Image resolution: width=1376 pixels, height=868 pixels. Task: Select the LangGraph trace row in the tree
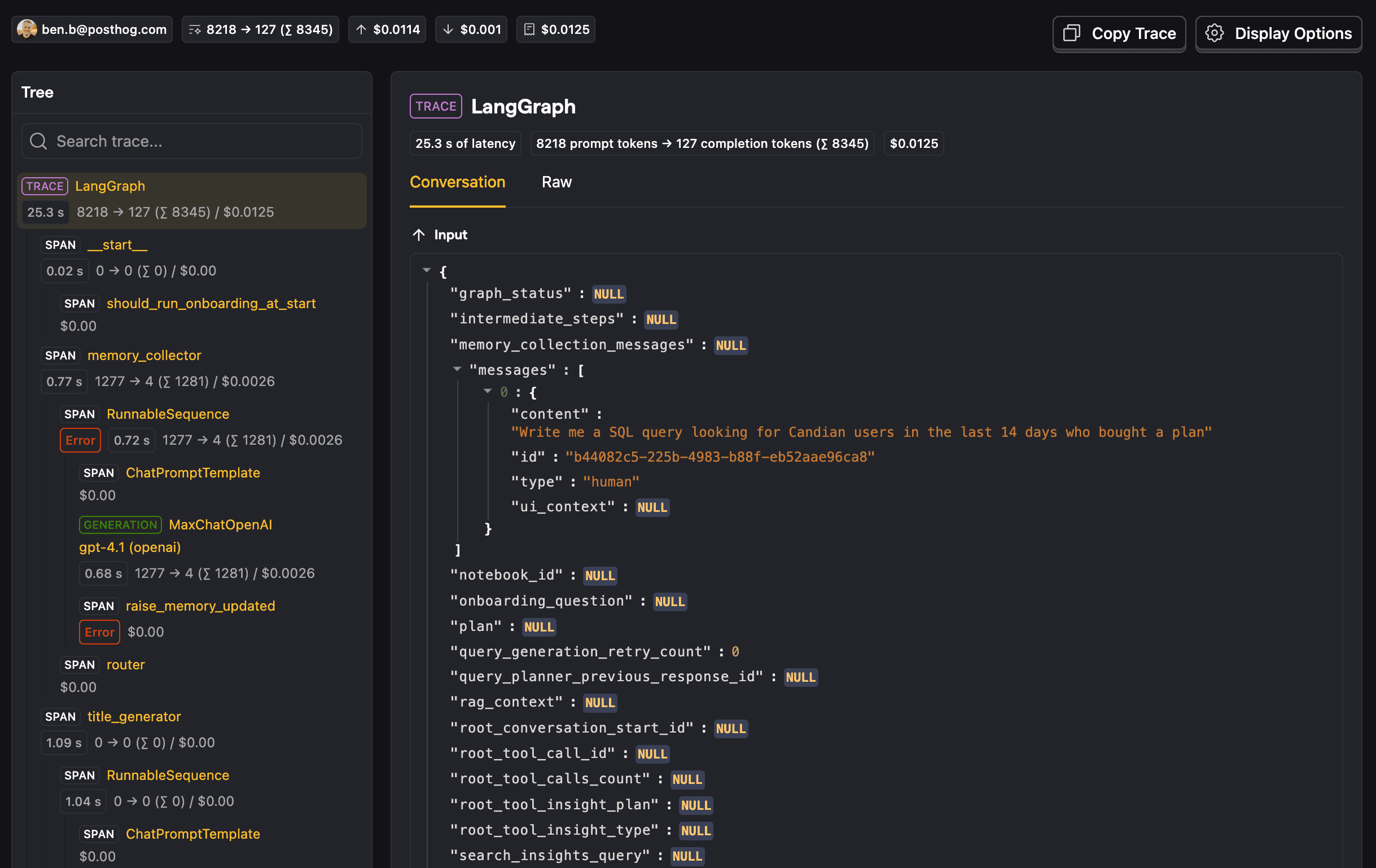[x=191, y=200]
